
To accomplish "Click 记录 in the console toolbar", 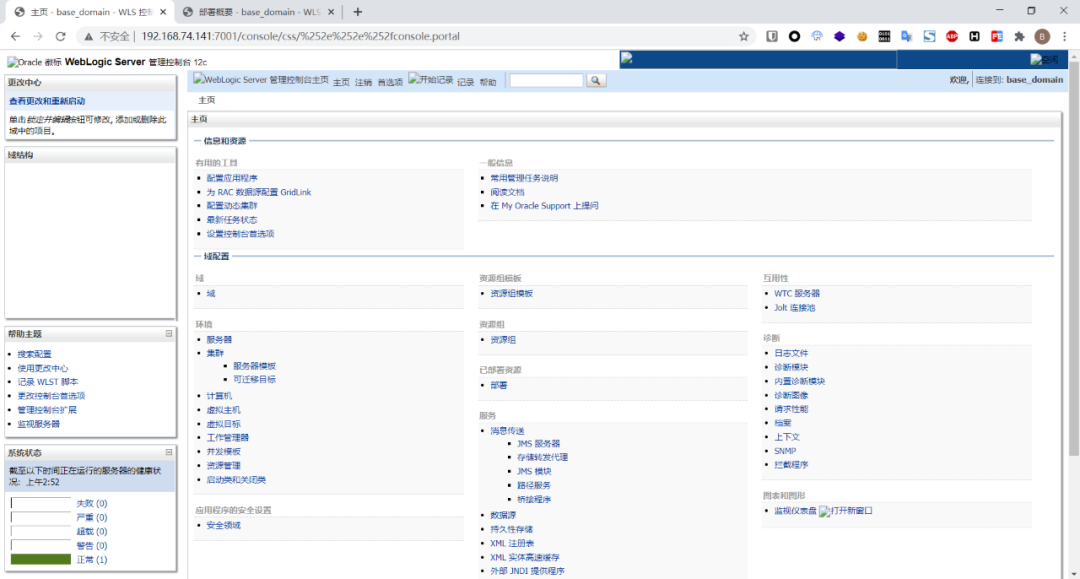I will [466, 82].
